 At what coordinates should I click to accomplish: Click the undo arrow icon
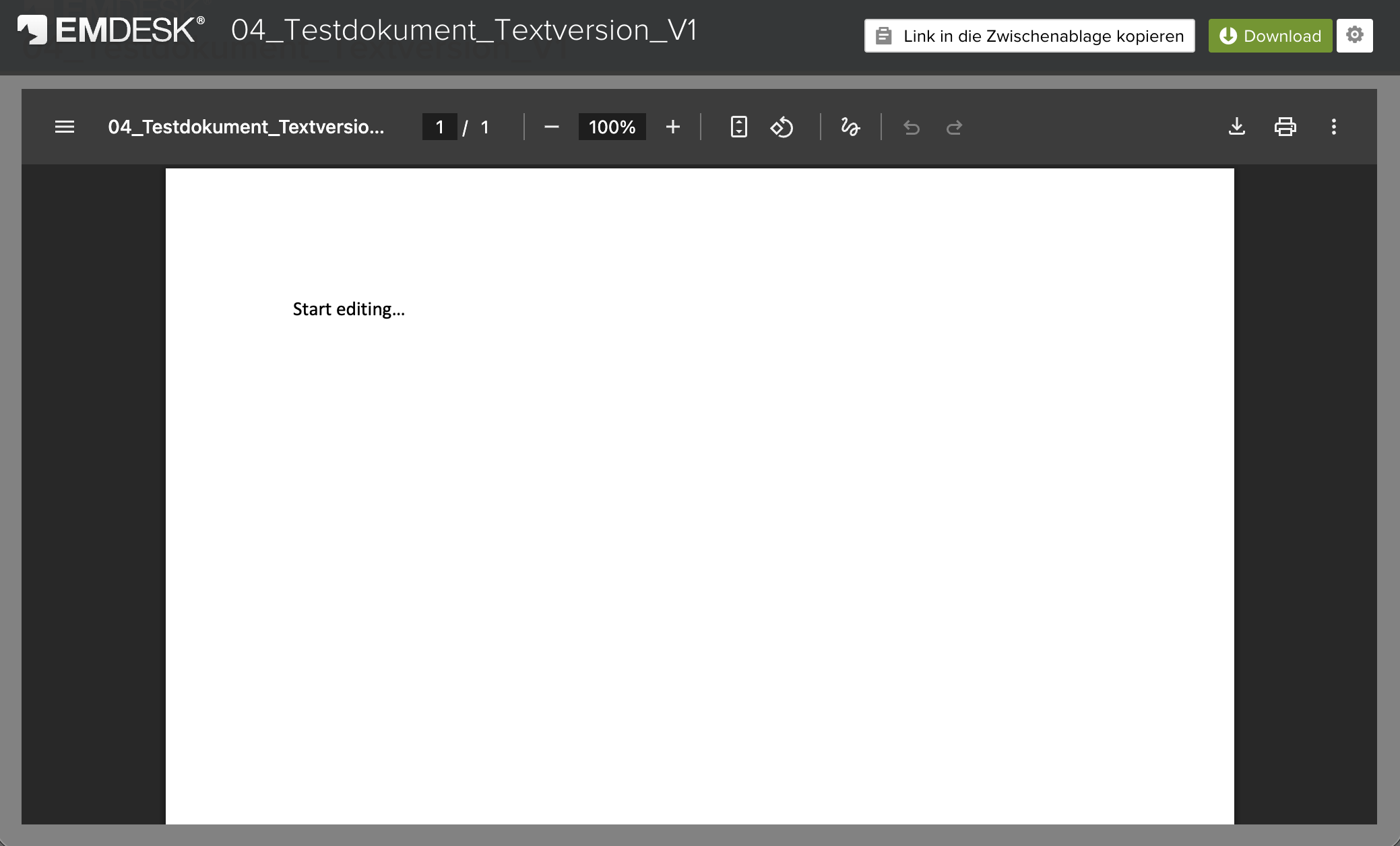point(911,127)
